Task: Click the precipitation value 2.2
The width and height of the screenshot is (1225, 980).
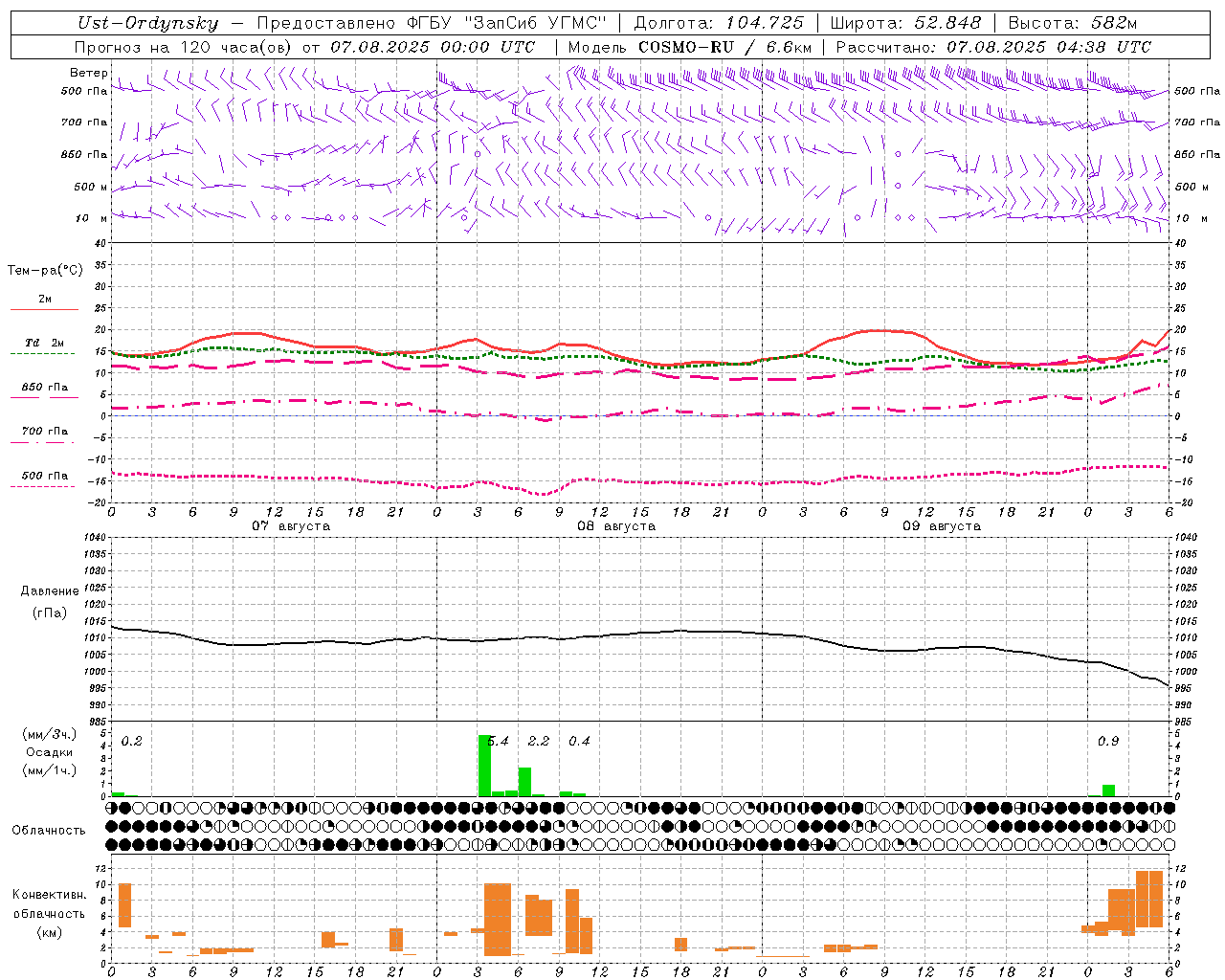Action: [x=539, y=741]
